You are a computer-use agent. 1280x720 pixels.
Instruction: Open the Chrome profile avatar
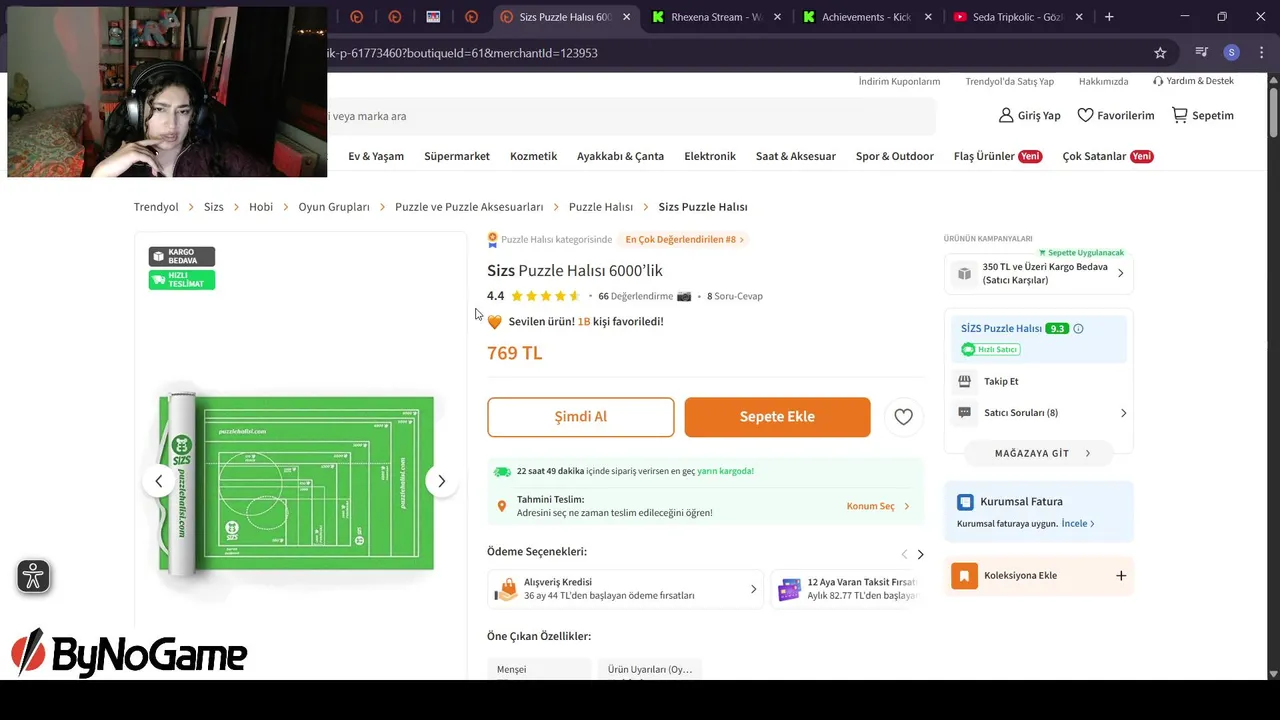[x=1232, y=53]
